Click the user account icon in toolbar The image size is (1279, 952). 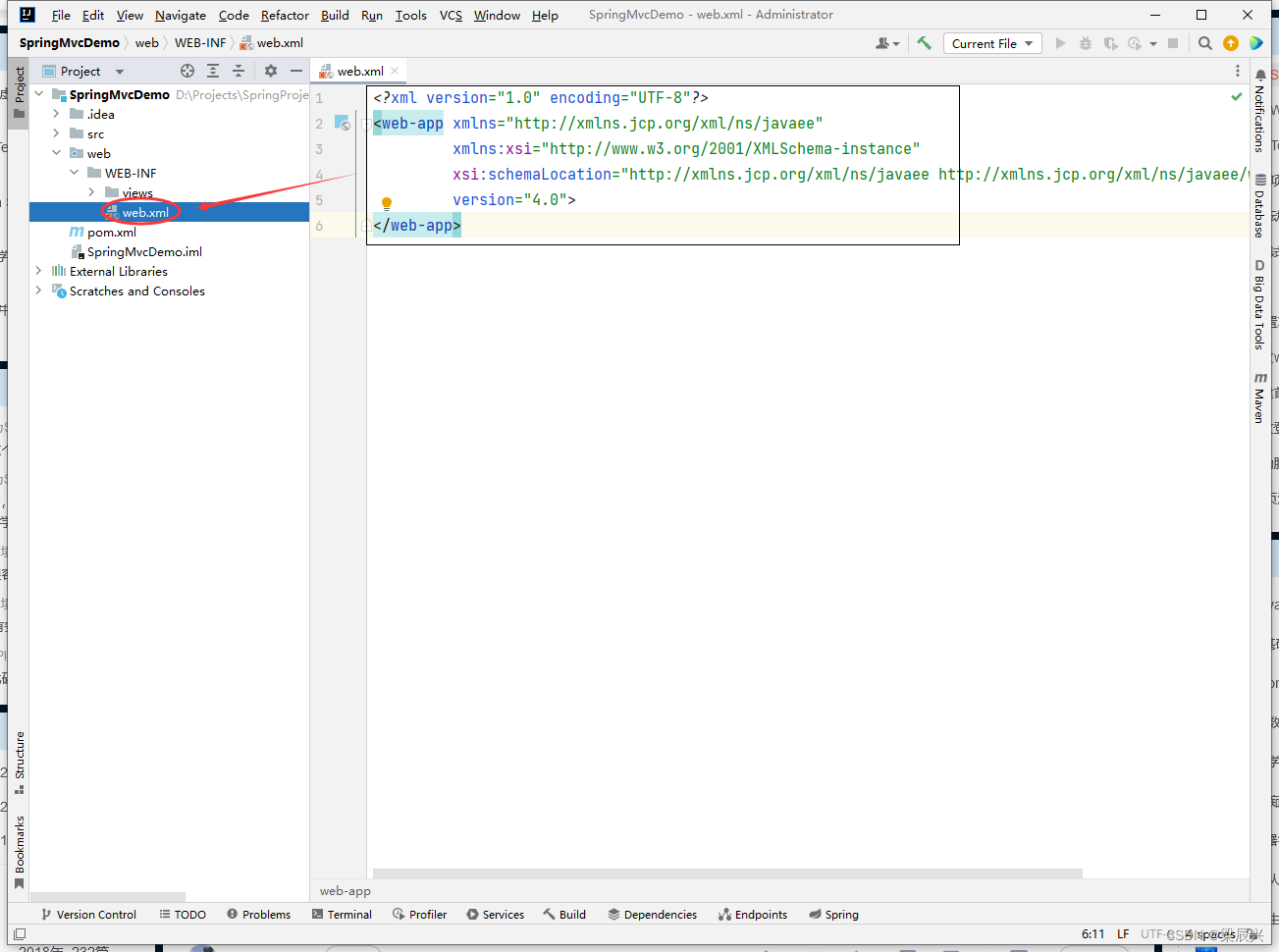(887, 43)
